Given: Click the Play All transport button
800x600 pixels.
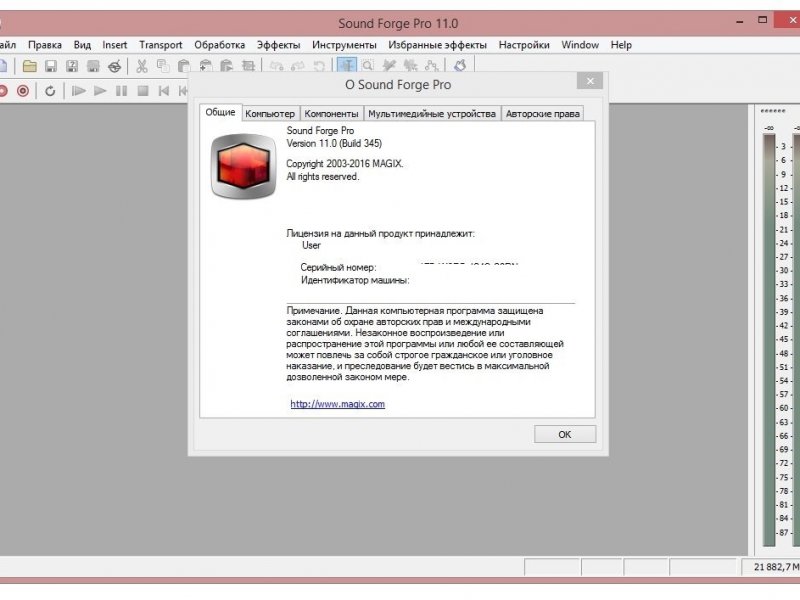Looking at the screenshot, I should pos(79,91).
